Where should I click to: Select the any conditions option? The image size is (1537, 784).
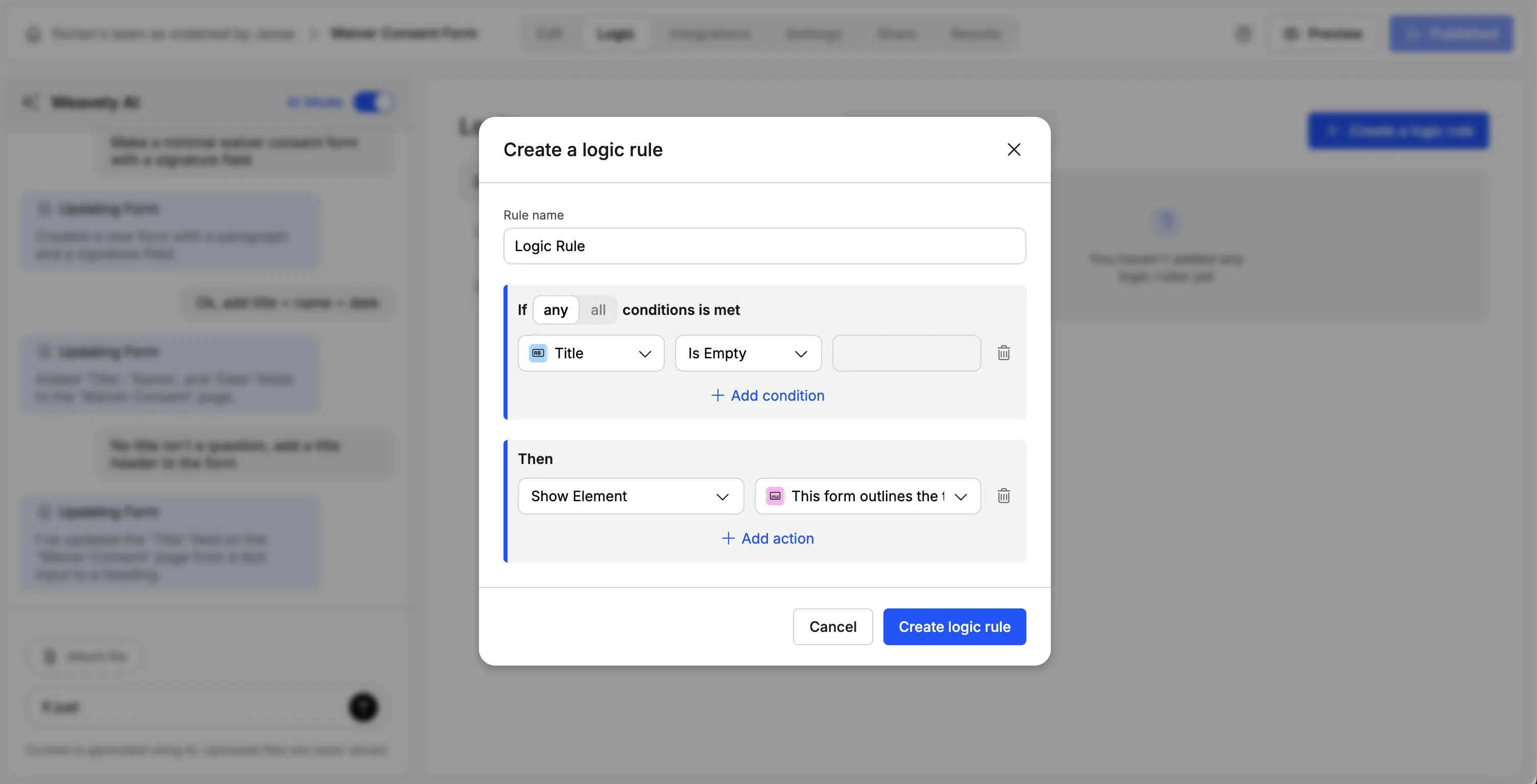pos(556,309)
